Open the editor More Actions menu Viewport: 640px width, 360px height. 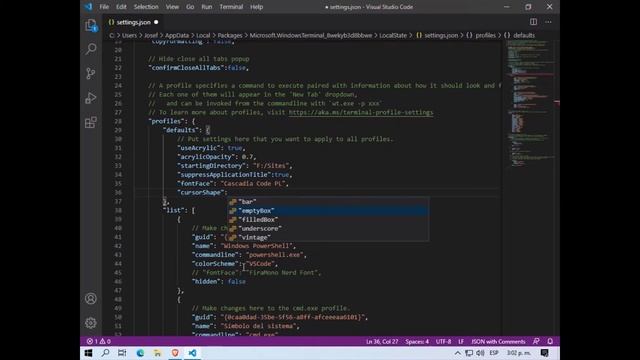(x=548, y=22)
